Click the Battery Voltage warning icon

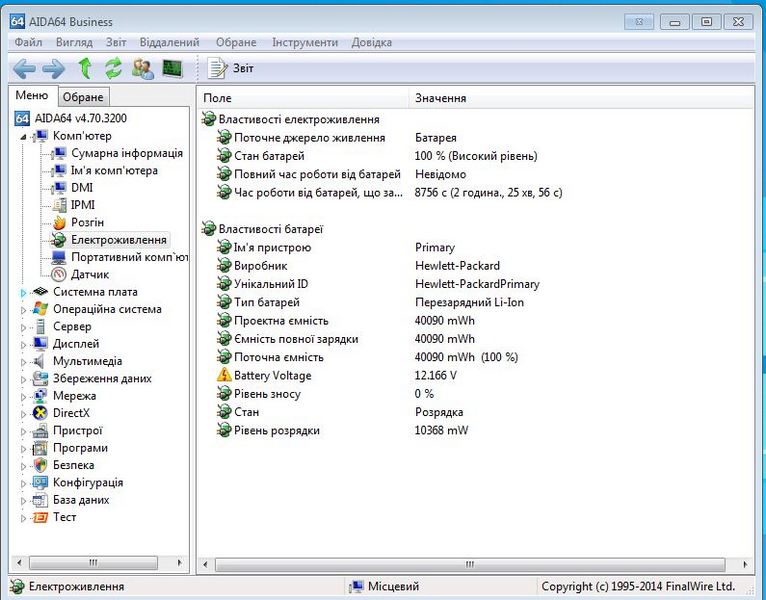pos(224,376)
